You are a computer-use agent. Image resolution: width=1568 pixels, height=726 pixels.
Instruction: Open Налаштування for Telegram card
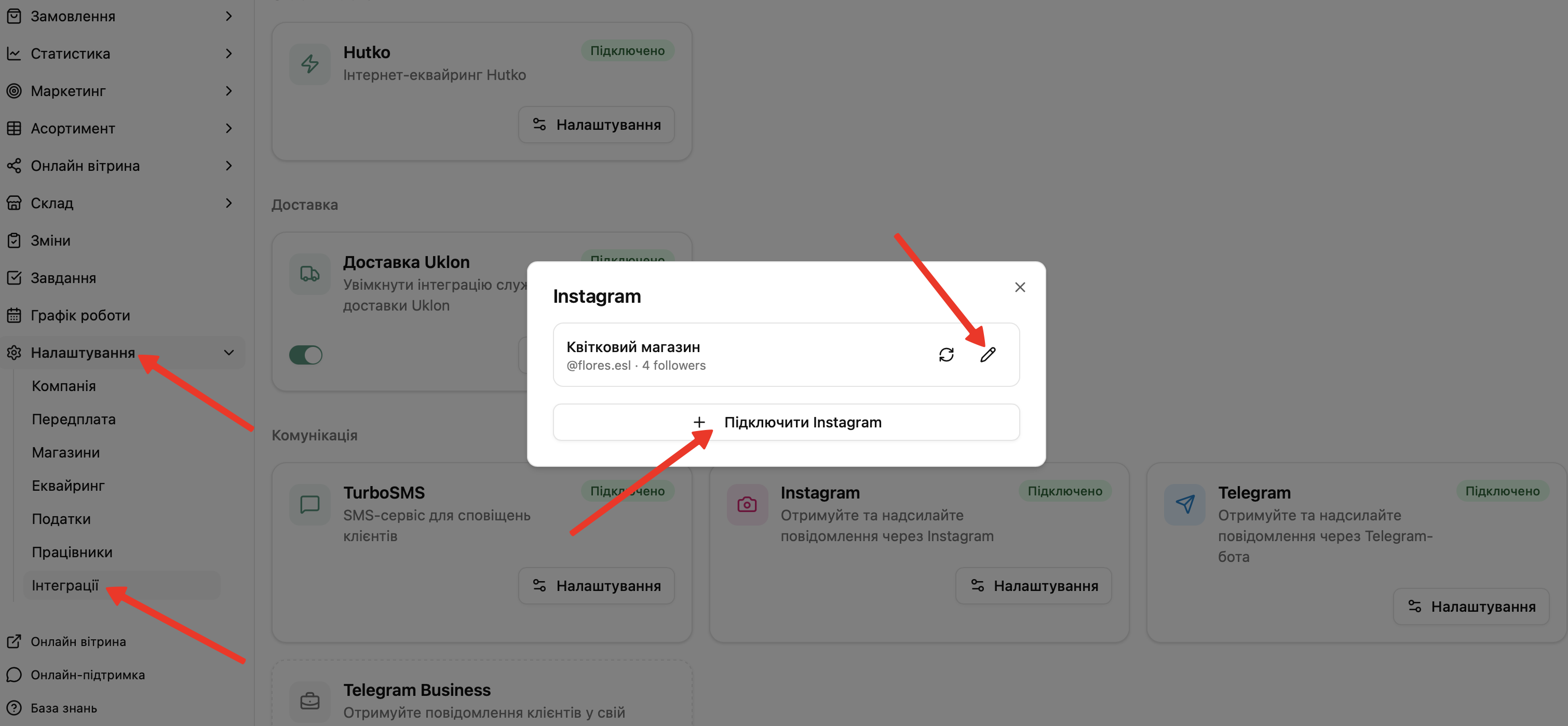pos(1471,607)
